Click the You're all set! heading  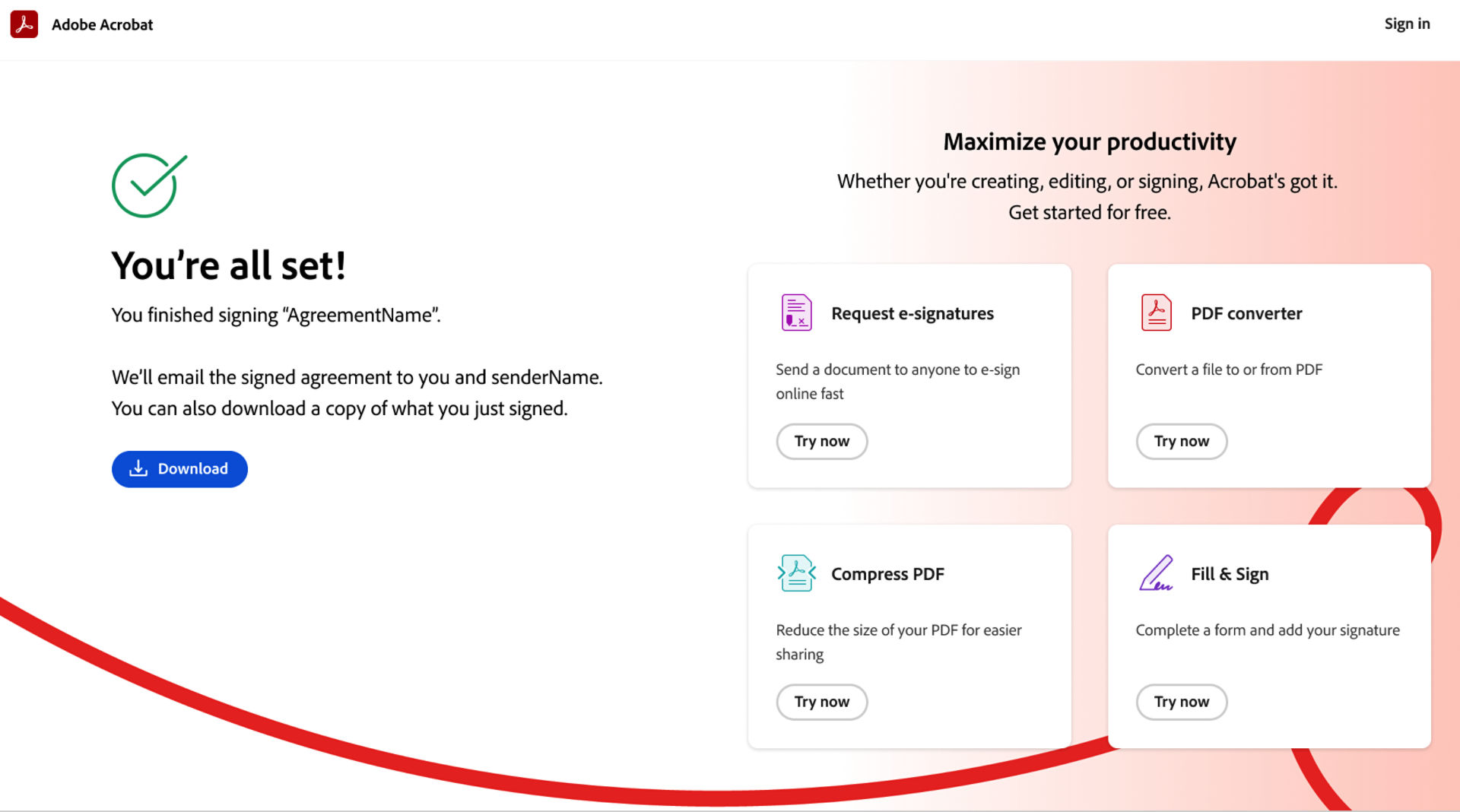pos(229,265)
